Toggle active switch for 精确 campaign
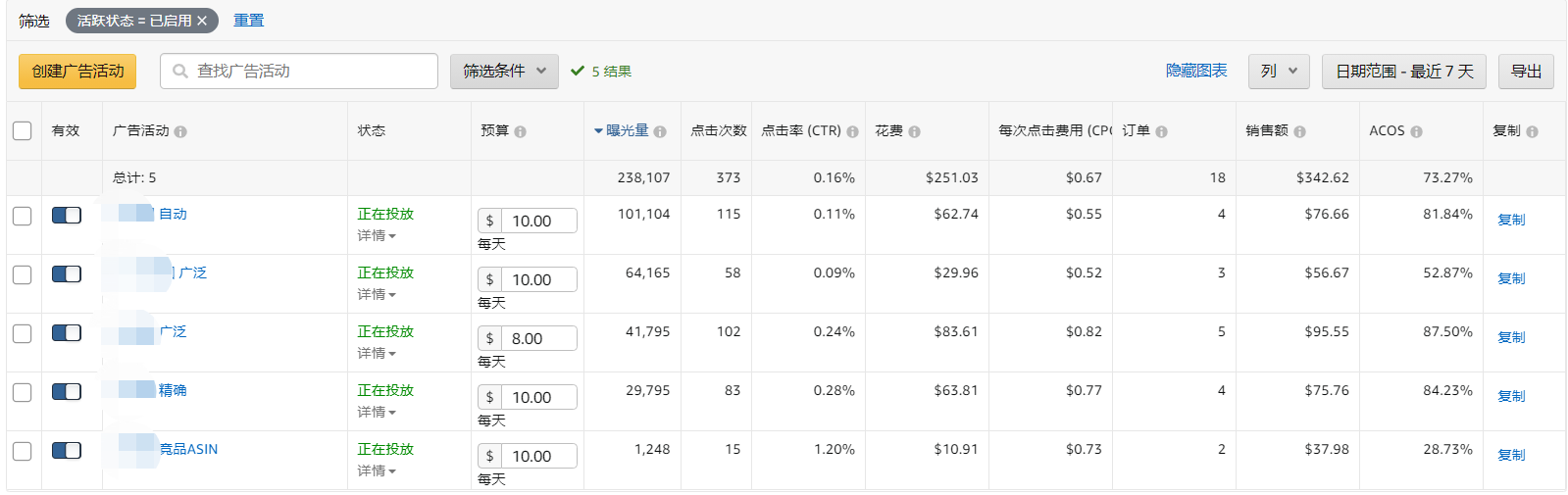1568x495 pixels. point(67,391)
